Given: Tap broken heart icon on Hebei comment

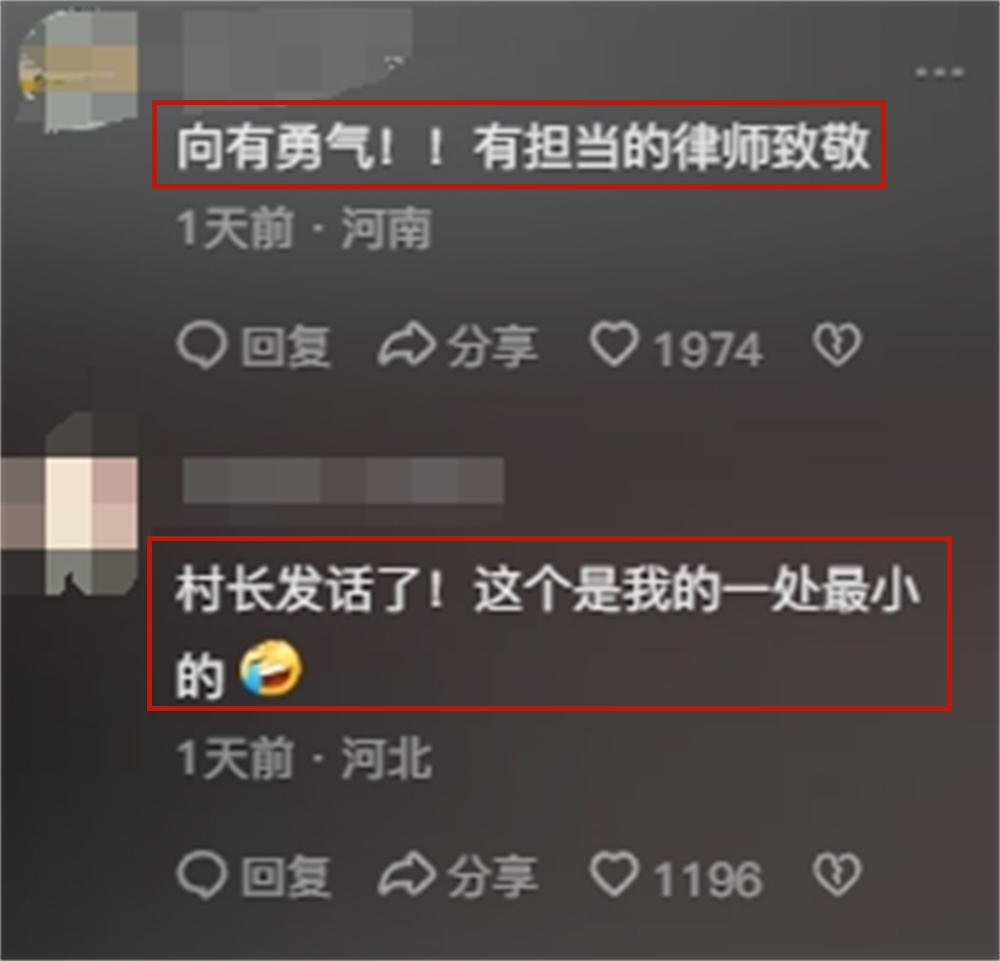Looking at the screenshot, I should (x=837, y=874).
